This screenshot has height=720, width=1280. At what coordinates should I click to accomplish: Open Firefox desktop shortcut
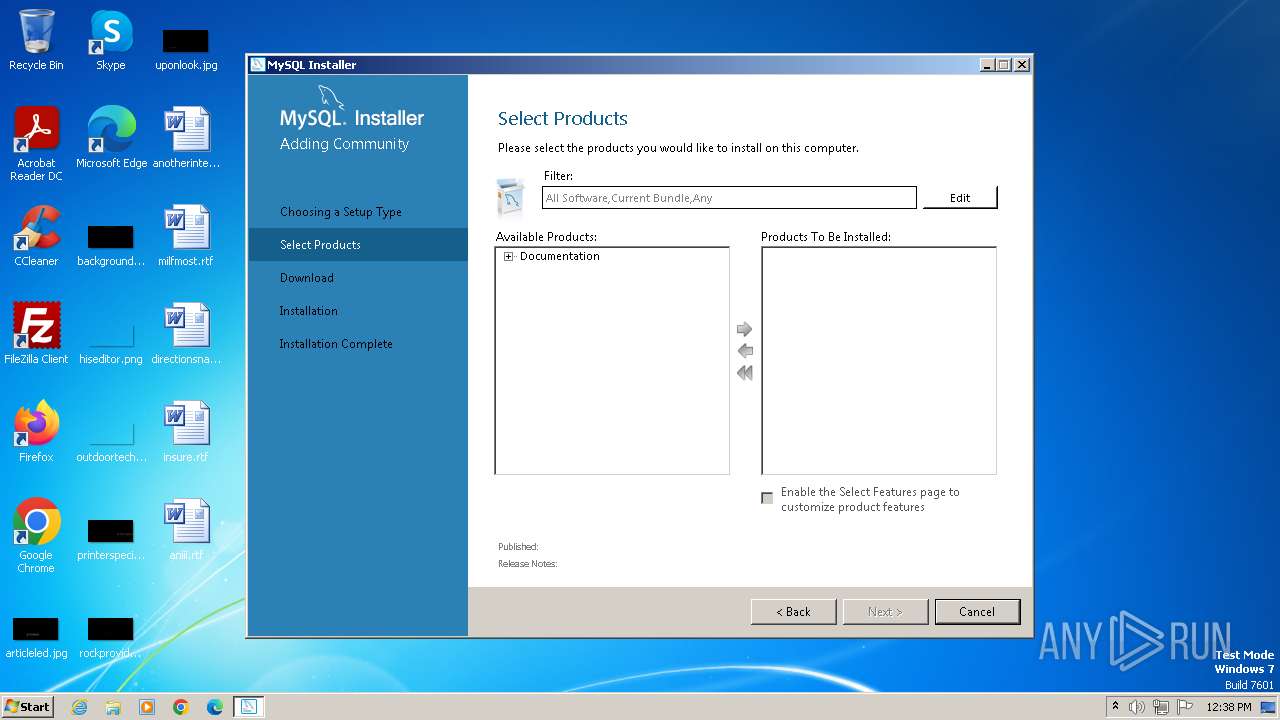(x=36, y=431)
